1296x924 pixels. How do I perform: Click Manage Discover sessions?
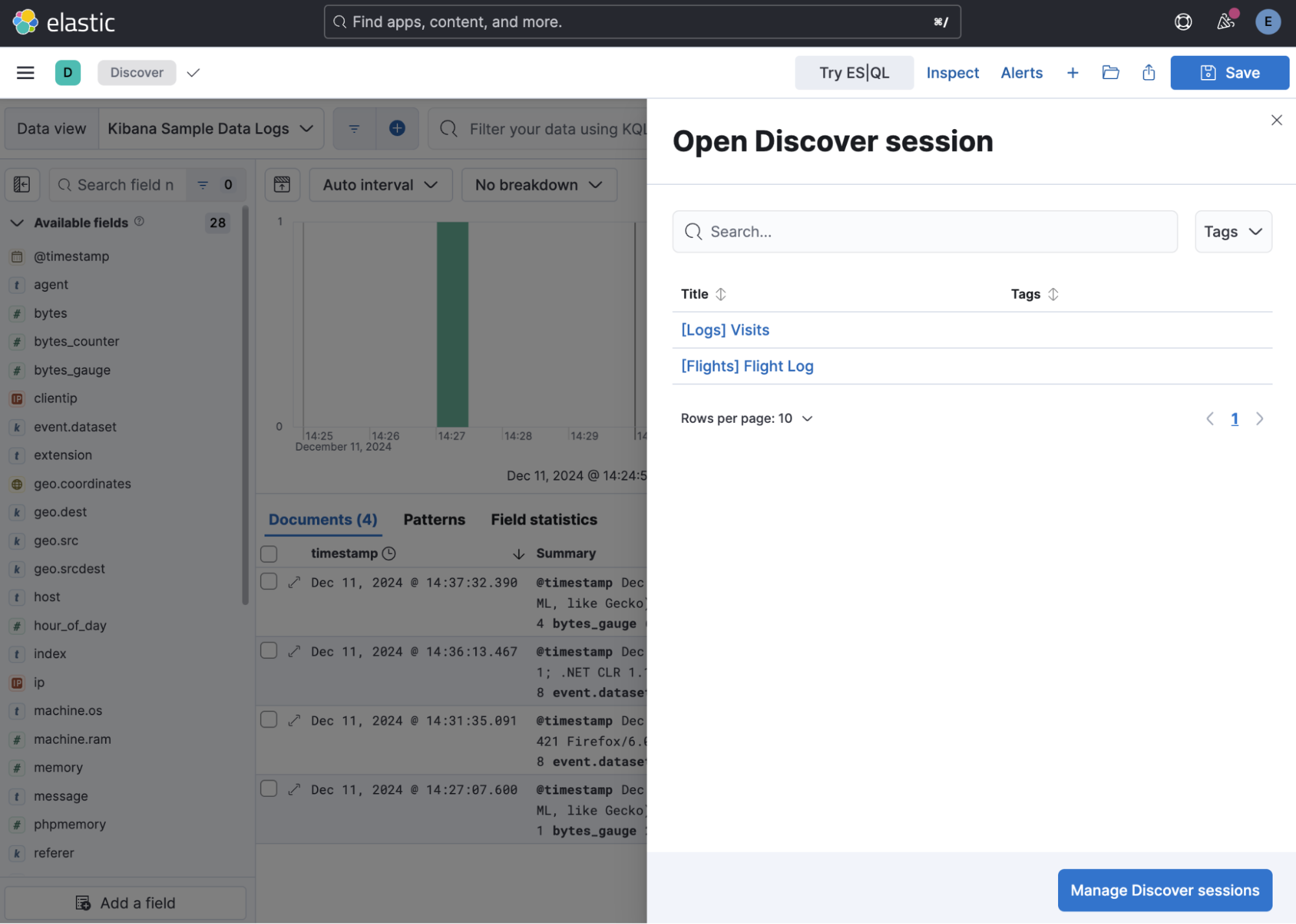click(x=1164, y=890)
